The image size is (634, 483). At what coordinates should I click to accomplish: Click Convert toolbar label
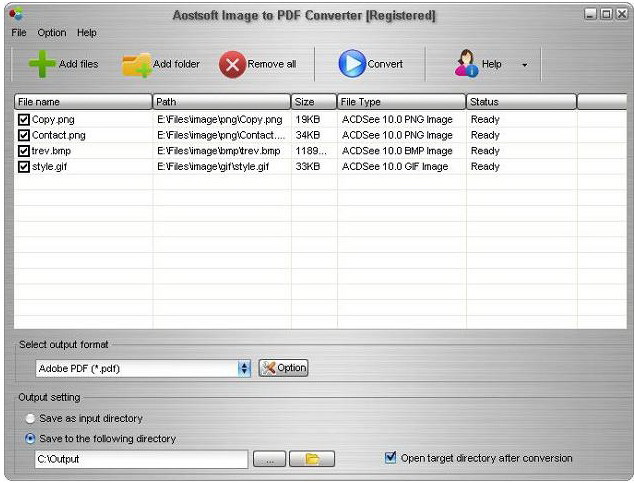point(385,64)
